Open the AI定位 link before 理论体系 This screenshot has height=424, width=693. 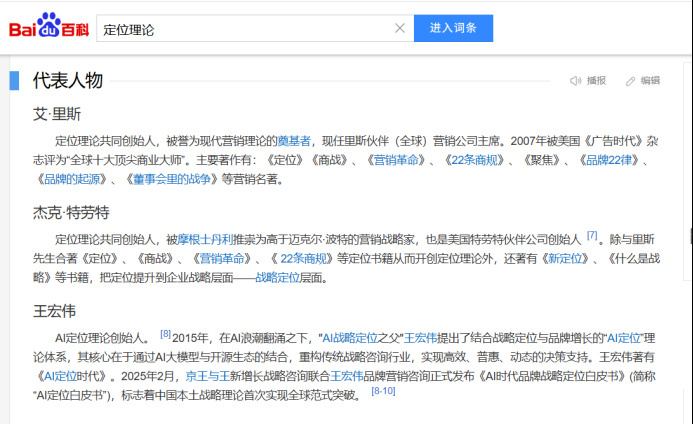tap(624, 338)
